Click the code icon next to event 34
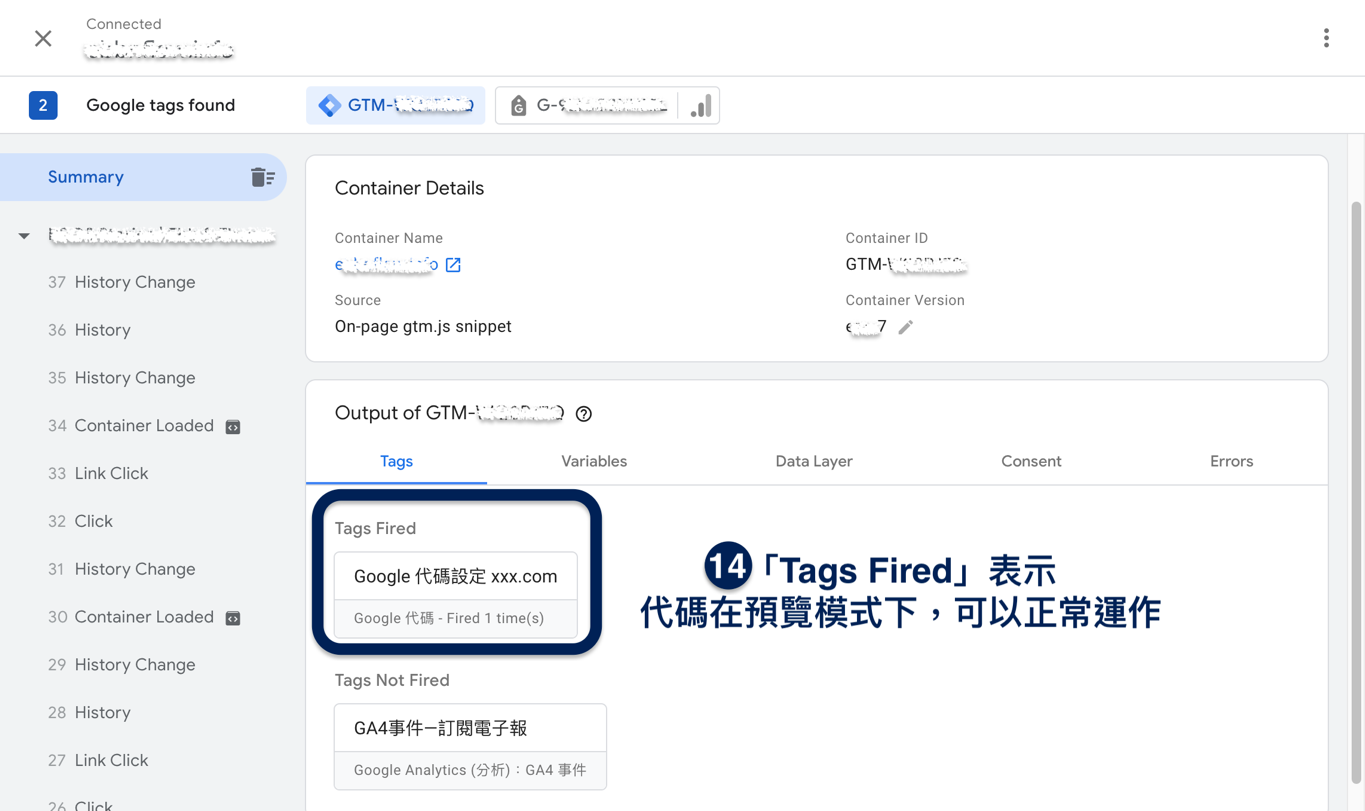 pyautogui.click(x=233, y=427)
